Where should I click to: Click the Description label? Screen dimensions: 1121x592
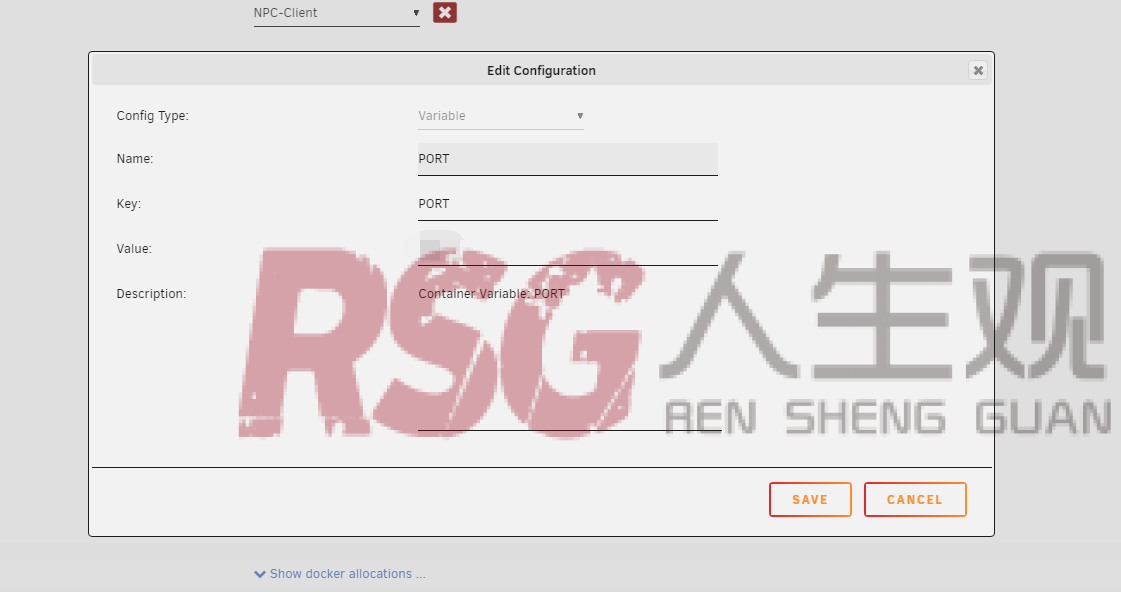pos(151,294)
